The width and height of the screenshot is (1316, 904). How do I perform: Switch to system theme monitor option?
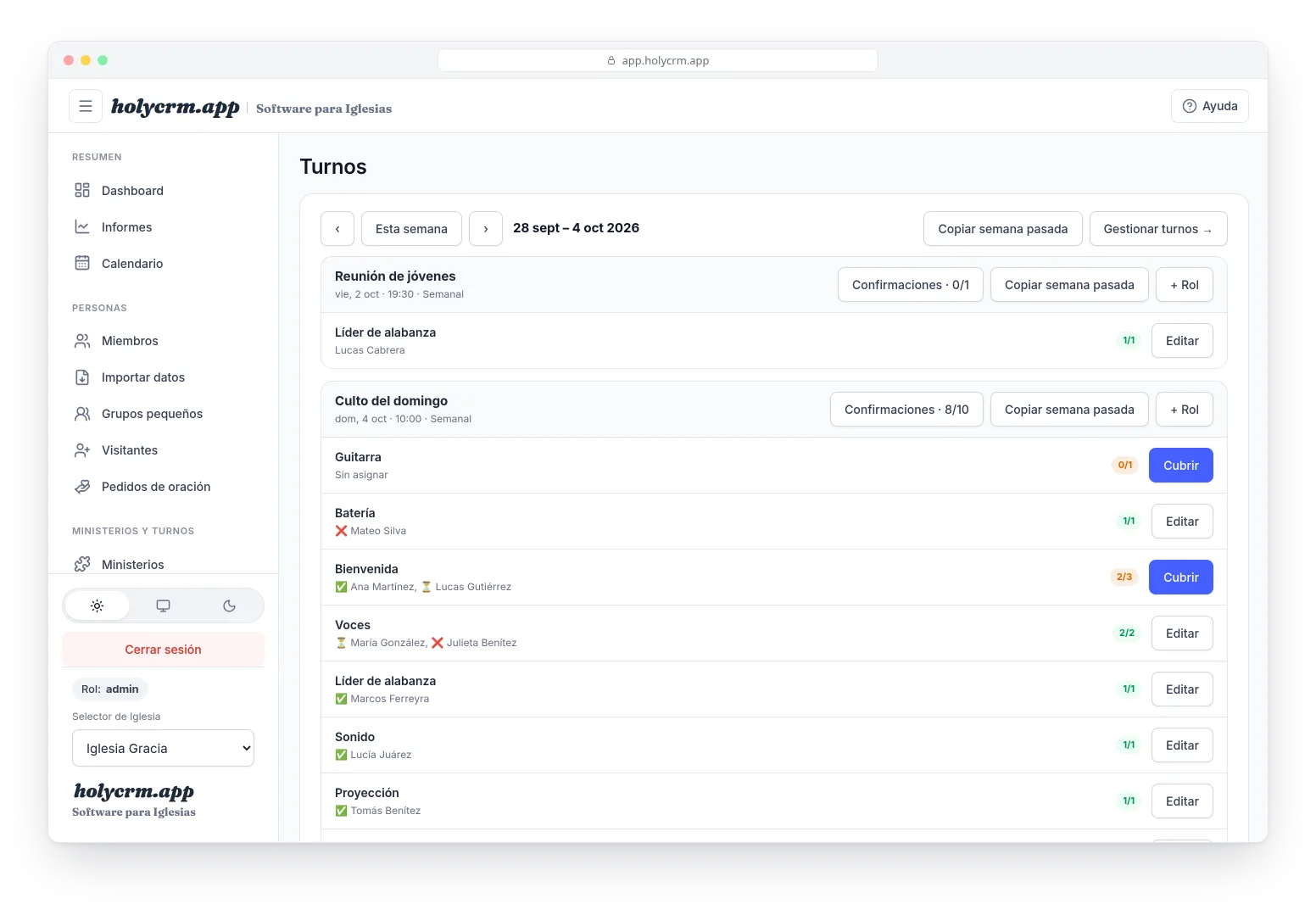point(163,605)
